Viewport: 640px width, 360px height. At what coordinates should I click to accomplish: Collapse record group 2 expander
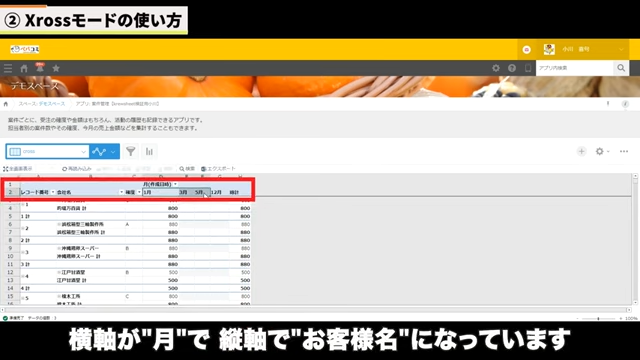(23, 228)
